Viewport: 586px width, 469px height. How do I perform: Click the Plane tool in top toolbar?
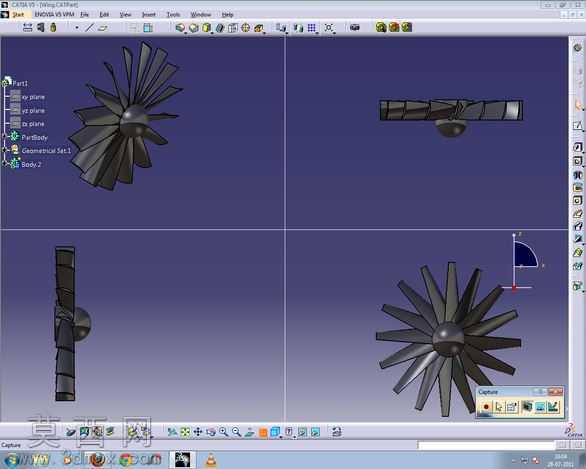pyautogui.click(x=103, y=28)
